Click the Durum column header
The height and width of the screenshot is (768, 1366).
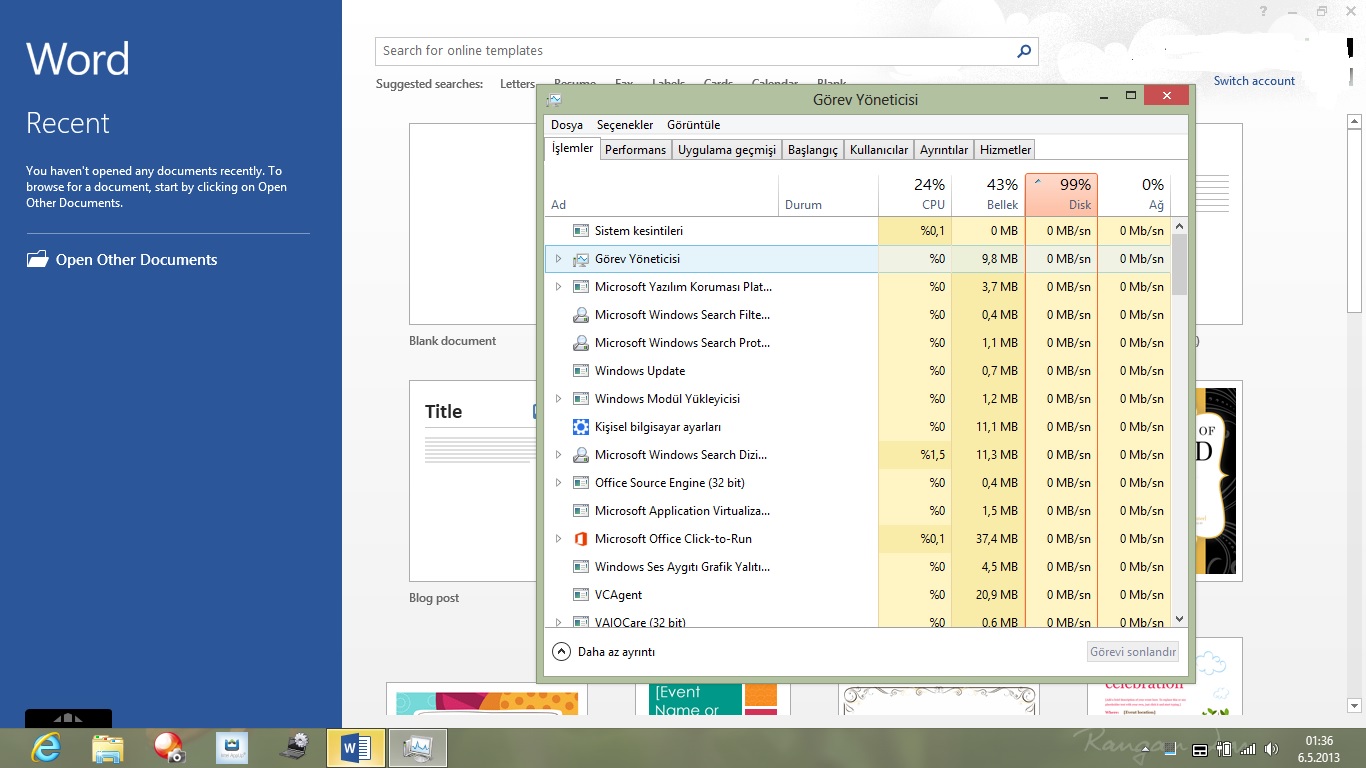(828, 194)
